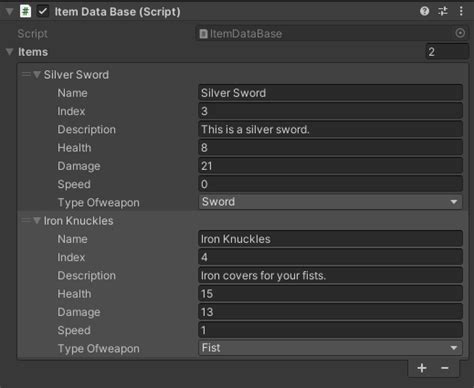Click Silver Sword 'Index' label

tap(71, 111)
